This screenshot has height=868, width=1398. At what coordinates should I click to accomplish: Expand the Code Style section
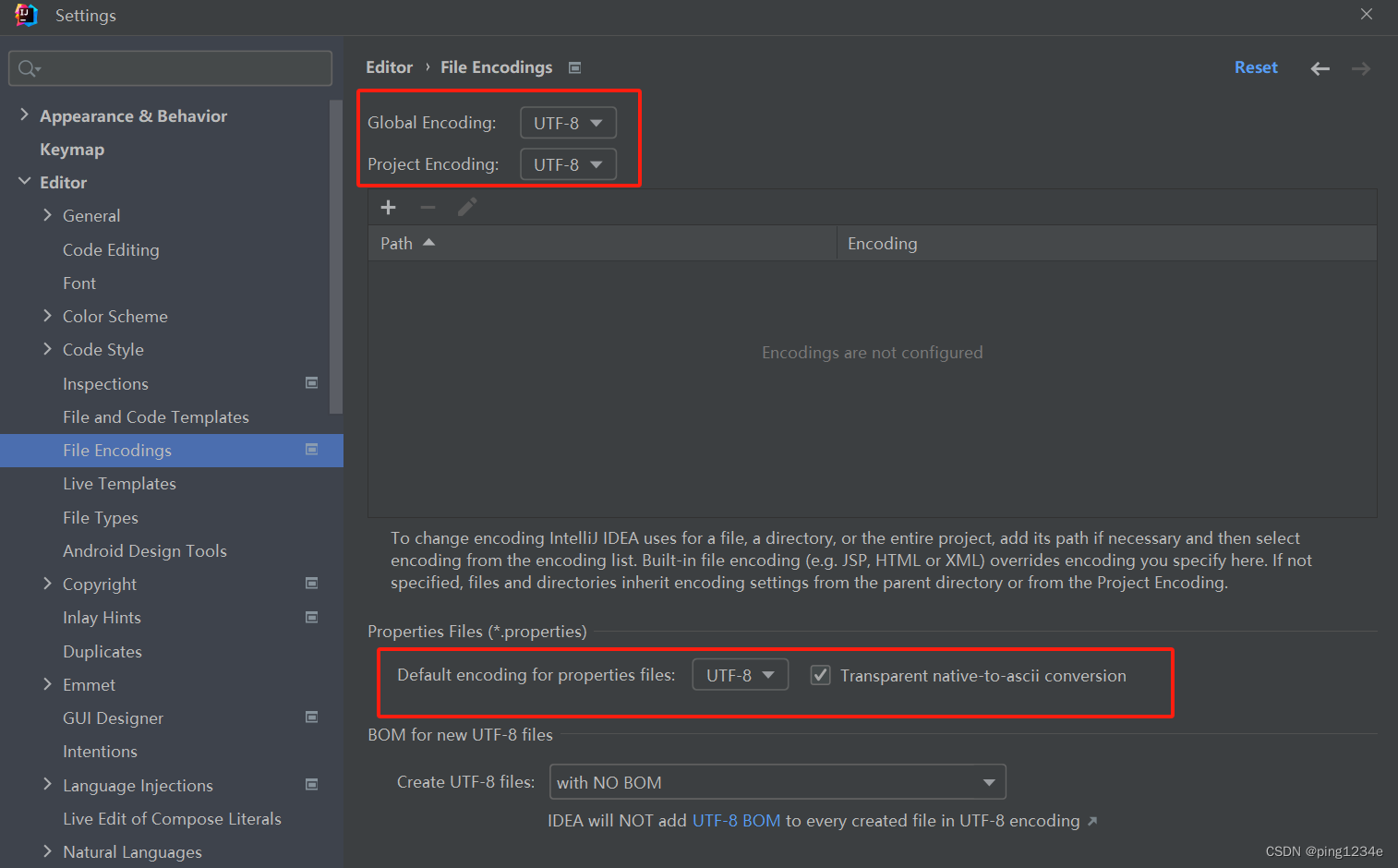(48, 349)
